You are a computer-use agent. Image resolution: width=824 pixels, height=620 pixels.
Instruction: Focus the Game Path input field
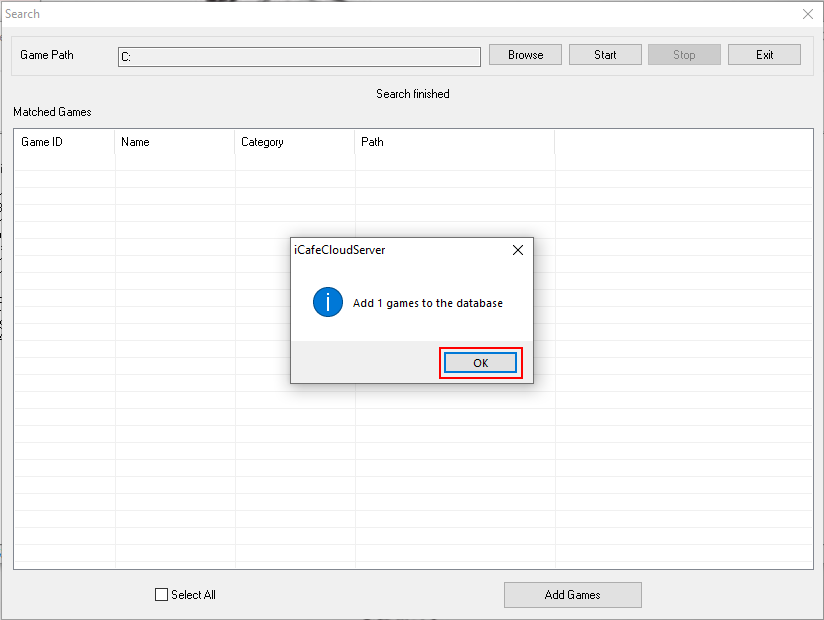pos(299,57)
